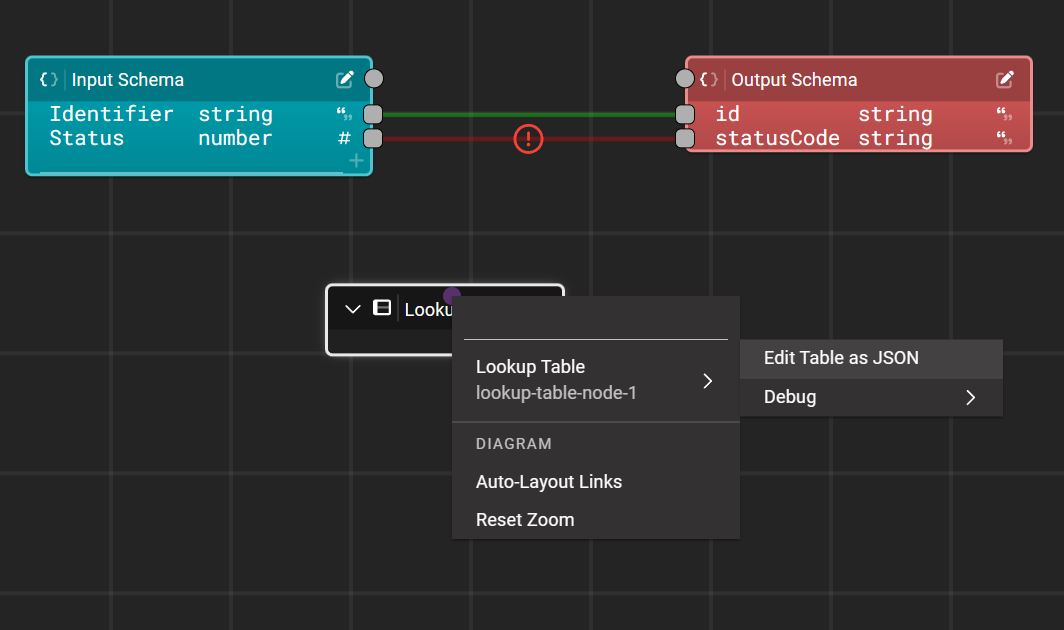Viewport: 1064px width, 630px height.
Task: Click the Input Schema edit pencil icon
Action: click(345, 79)
